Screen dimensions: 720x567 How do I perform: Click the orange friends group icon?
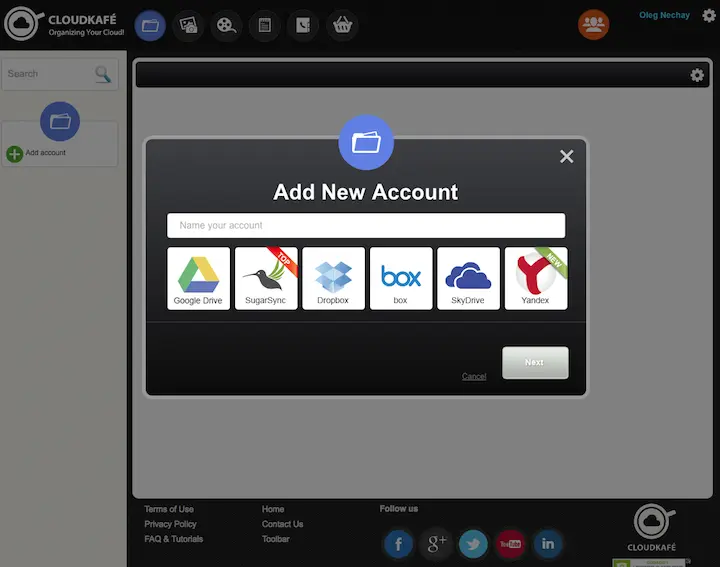click(594, 24)
